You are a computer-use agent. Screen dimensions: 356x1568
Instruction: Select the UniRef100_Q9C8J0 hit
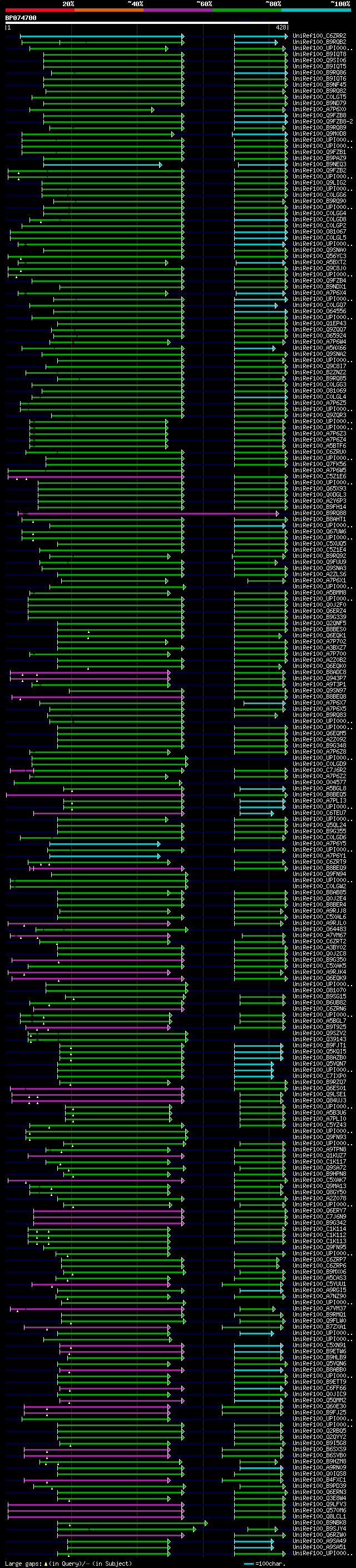319,269
